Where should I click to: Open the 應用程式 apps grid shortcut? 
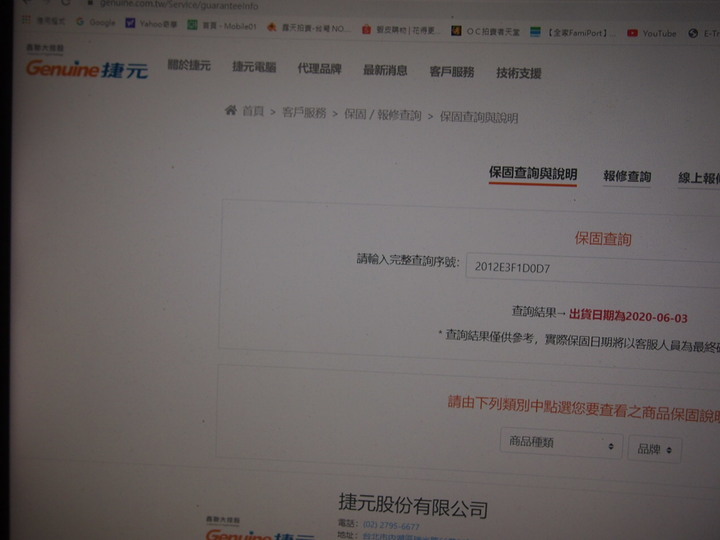44,21
